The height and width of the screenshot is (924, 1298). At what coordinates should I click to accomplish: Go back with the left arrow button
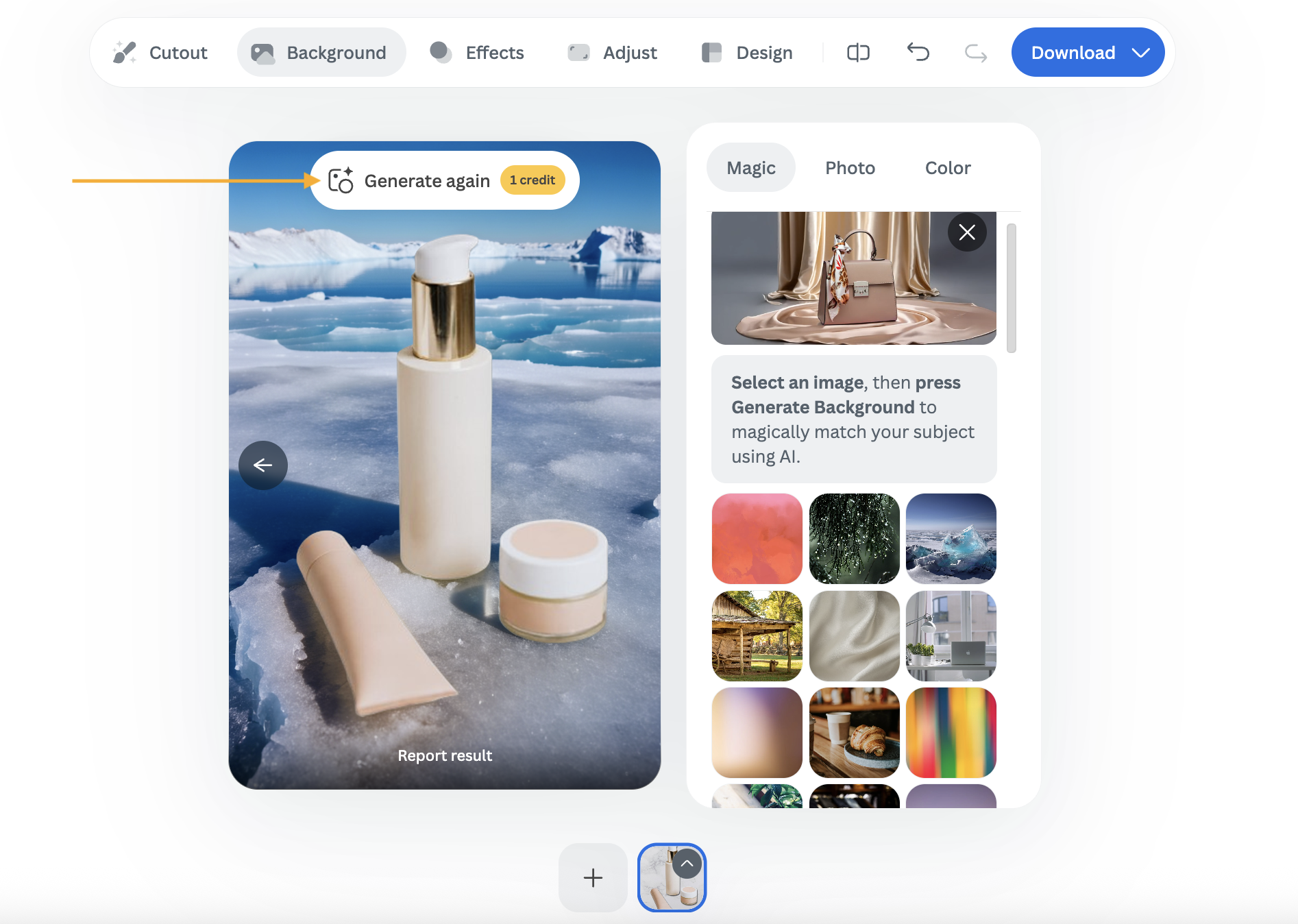click(263, 465)
